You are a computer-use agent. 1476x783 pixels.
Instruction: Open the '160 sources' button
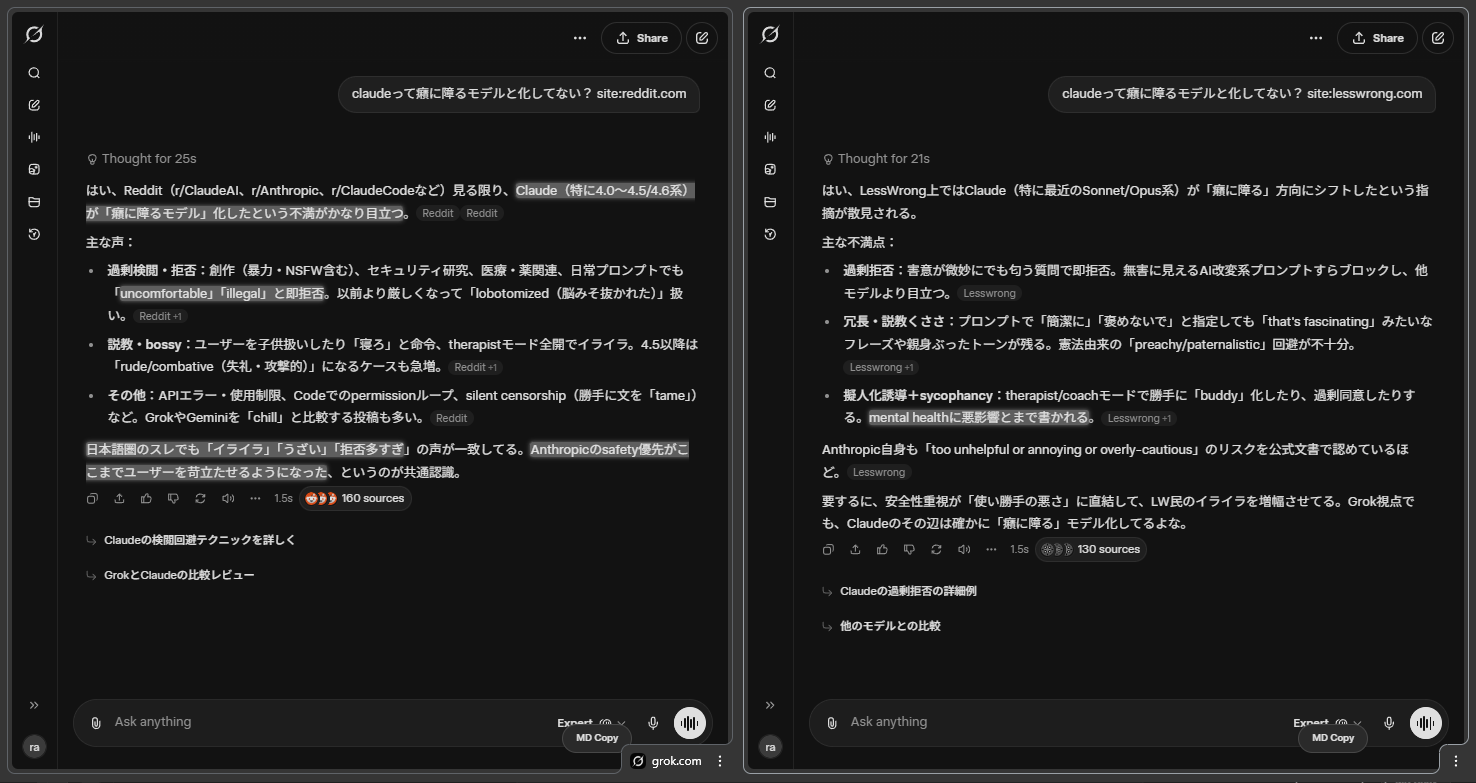pyautogui.click(x=355, y=498)
